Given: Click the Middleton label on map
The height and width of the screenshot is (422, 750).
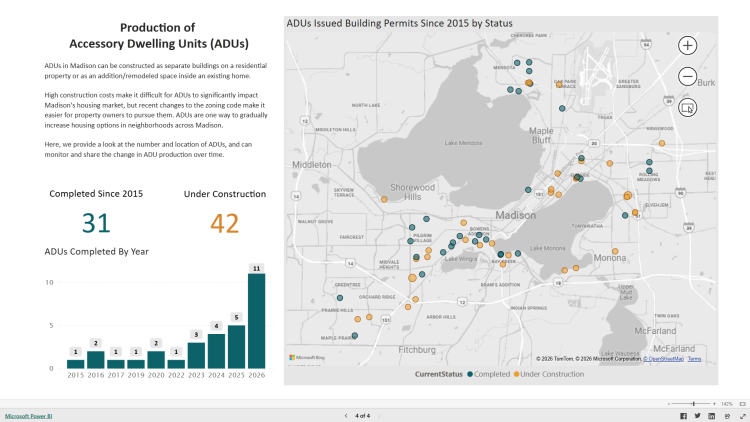Looking at the screenshot, I should coord(312,165).
